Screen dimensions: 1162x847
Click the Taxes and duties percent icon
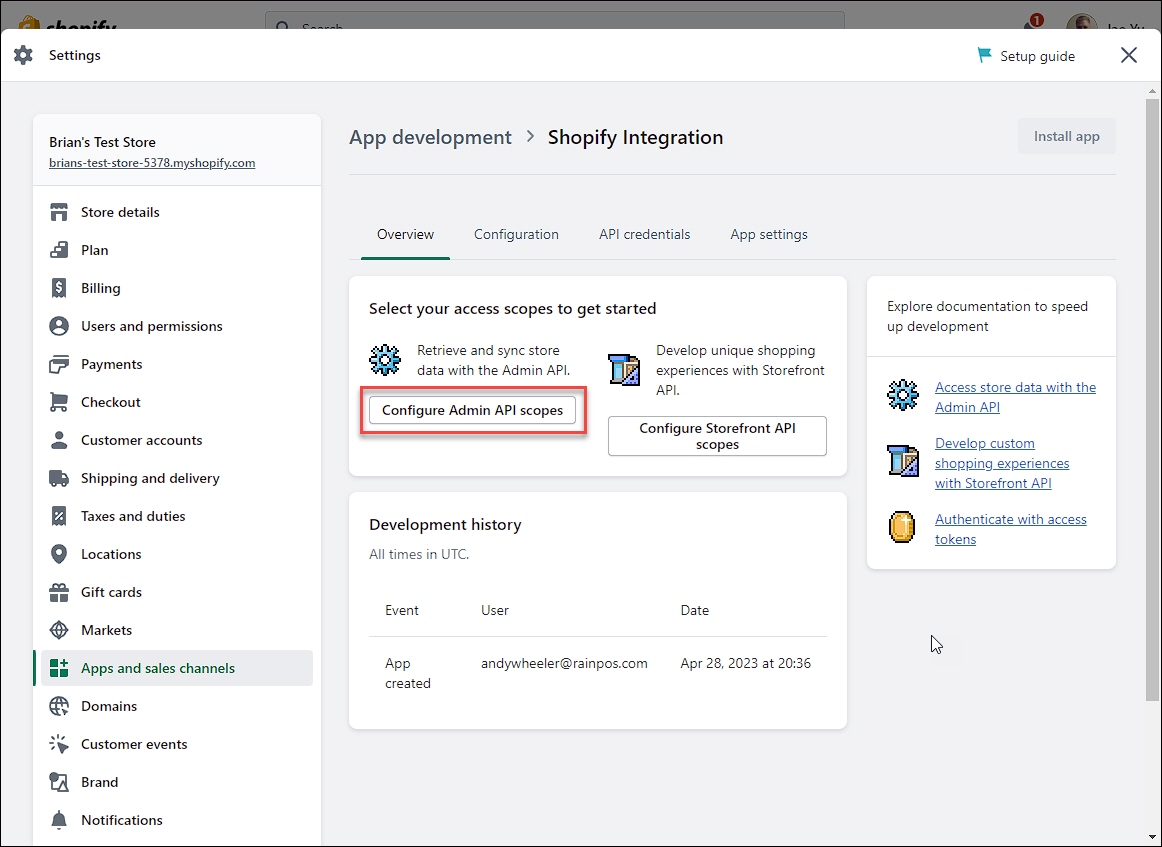tap(59, 516)
